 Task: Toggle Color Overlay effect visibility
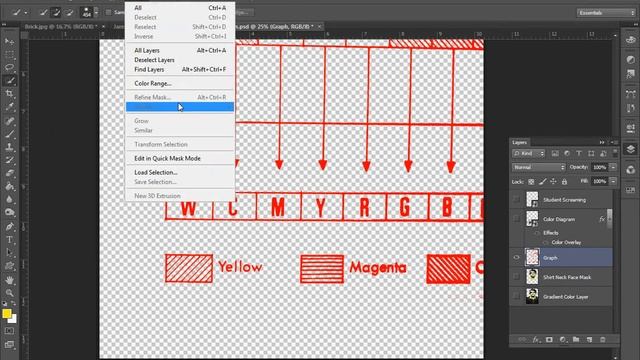[x=546, y=242]
